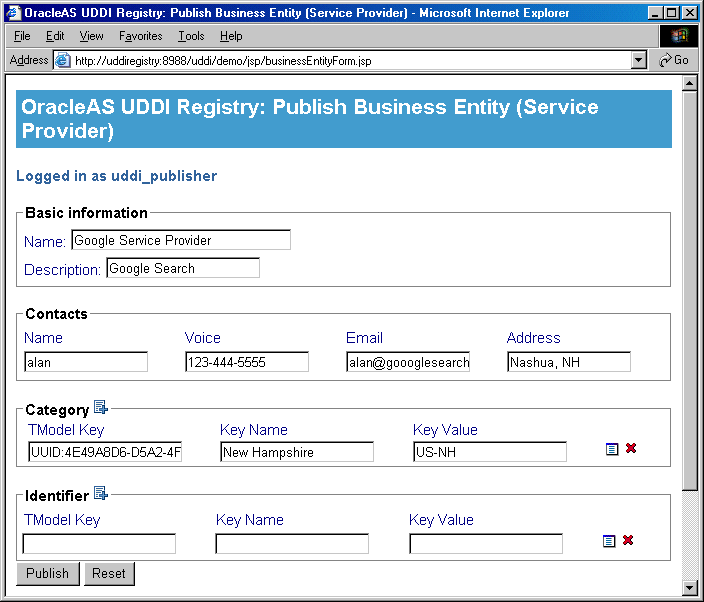Click the Go arrow button

pos(673,60)
